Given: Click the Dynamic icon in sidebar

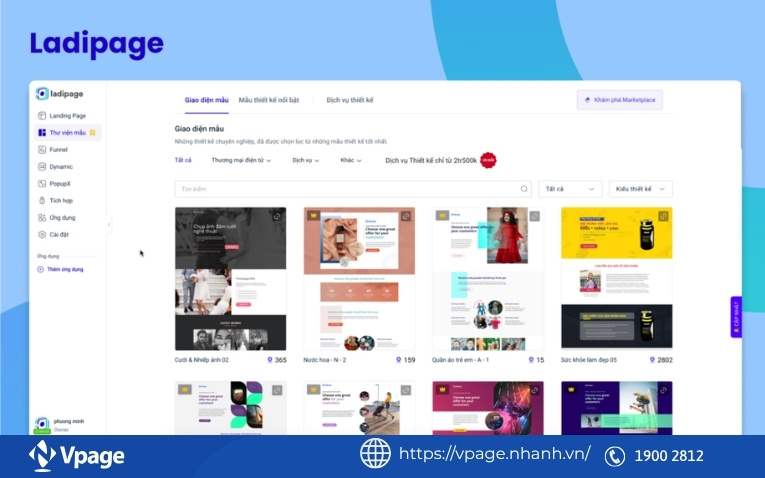Looking at the screenshot, I should point(42,167).
